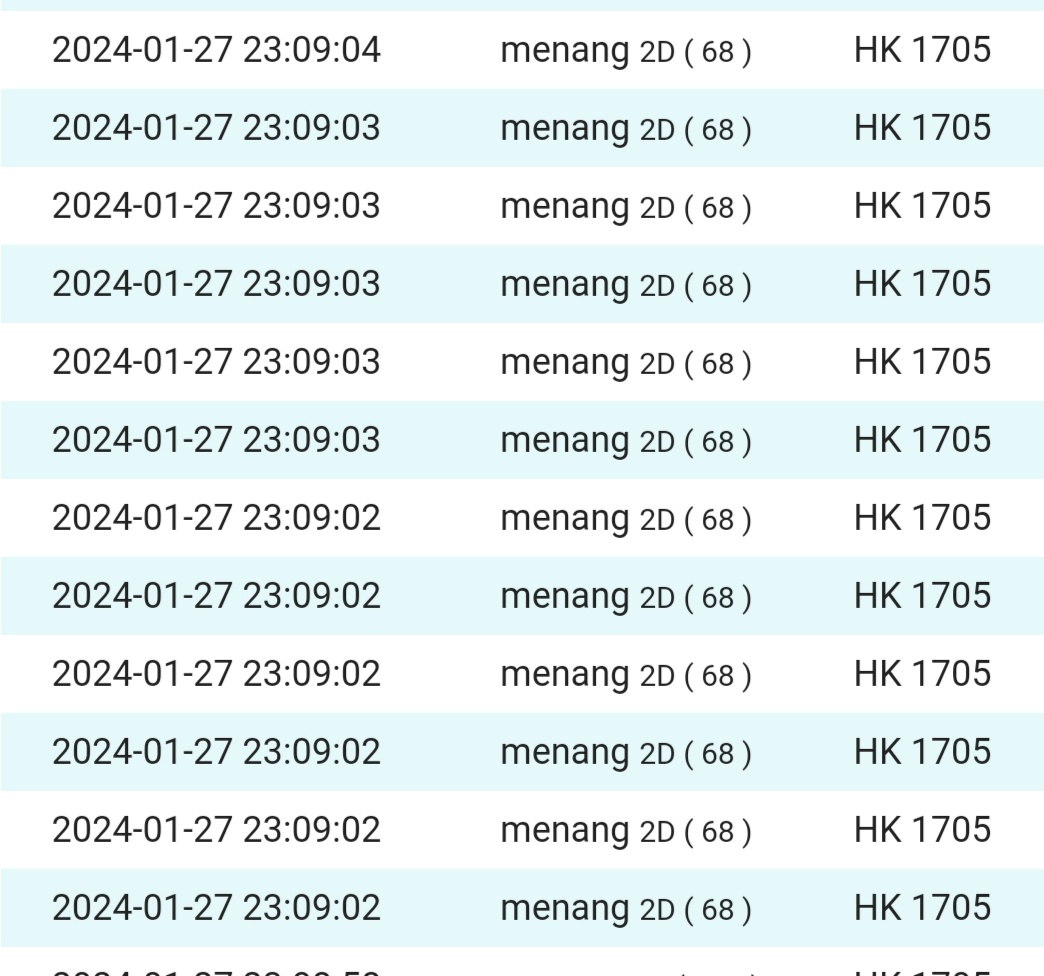Click "menang 2D (68)" in the first 23:09:02 row
The image size is (1044, 976).
click(x=625, y=519)
